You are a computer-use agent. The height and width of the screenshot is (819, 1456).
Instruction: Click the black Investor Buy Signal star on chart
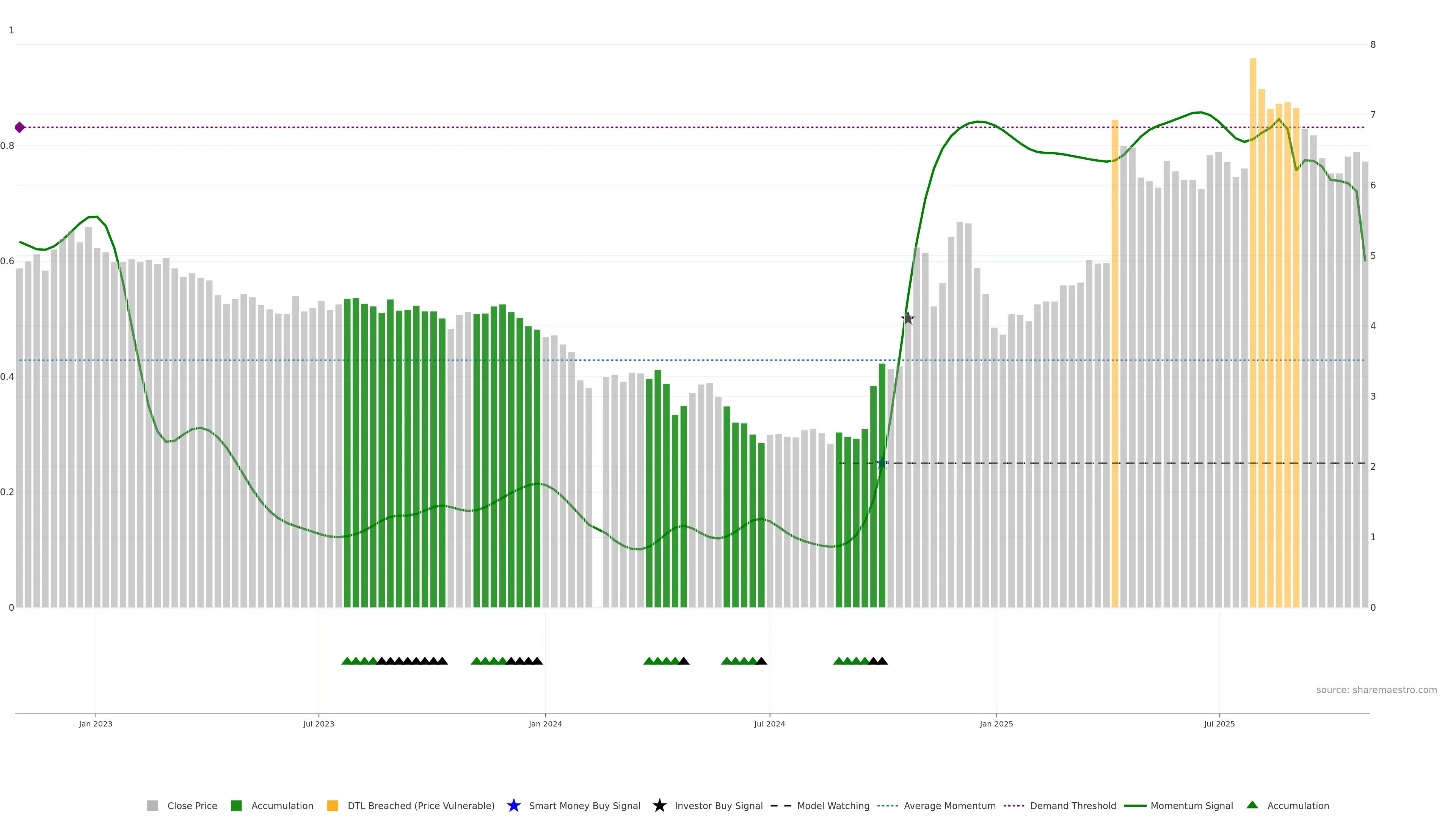908,319
